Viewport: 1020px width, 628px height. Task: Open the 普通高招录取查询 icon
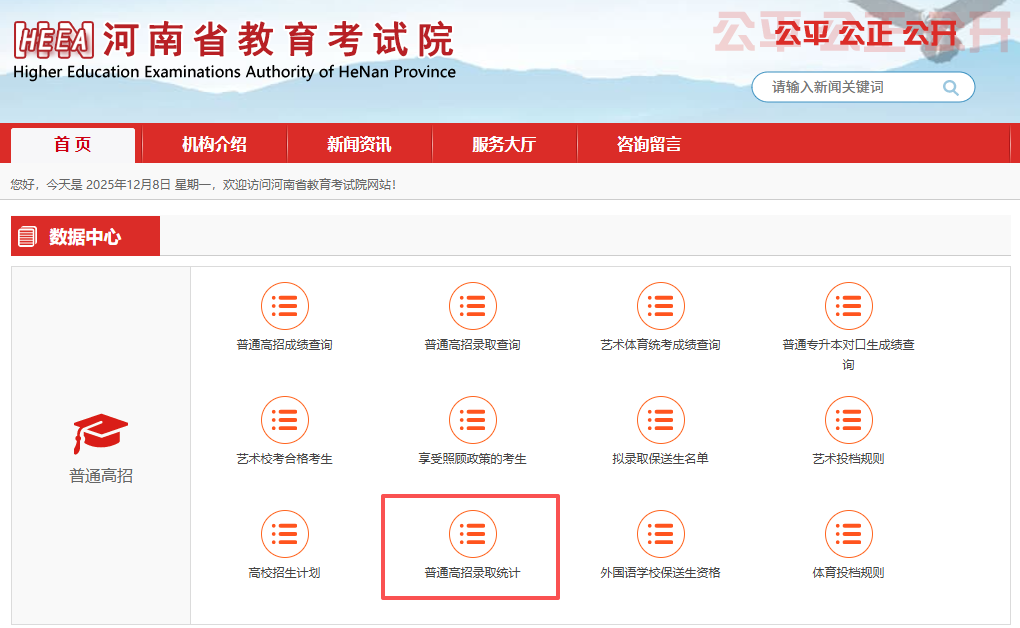point(473,306)
